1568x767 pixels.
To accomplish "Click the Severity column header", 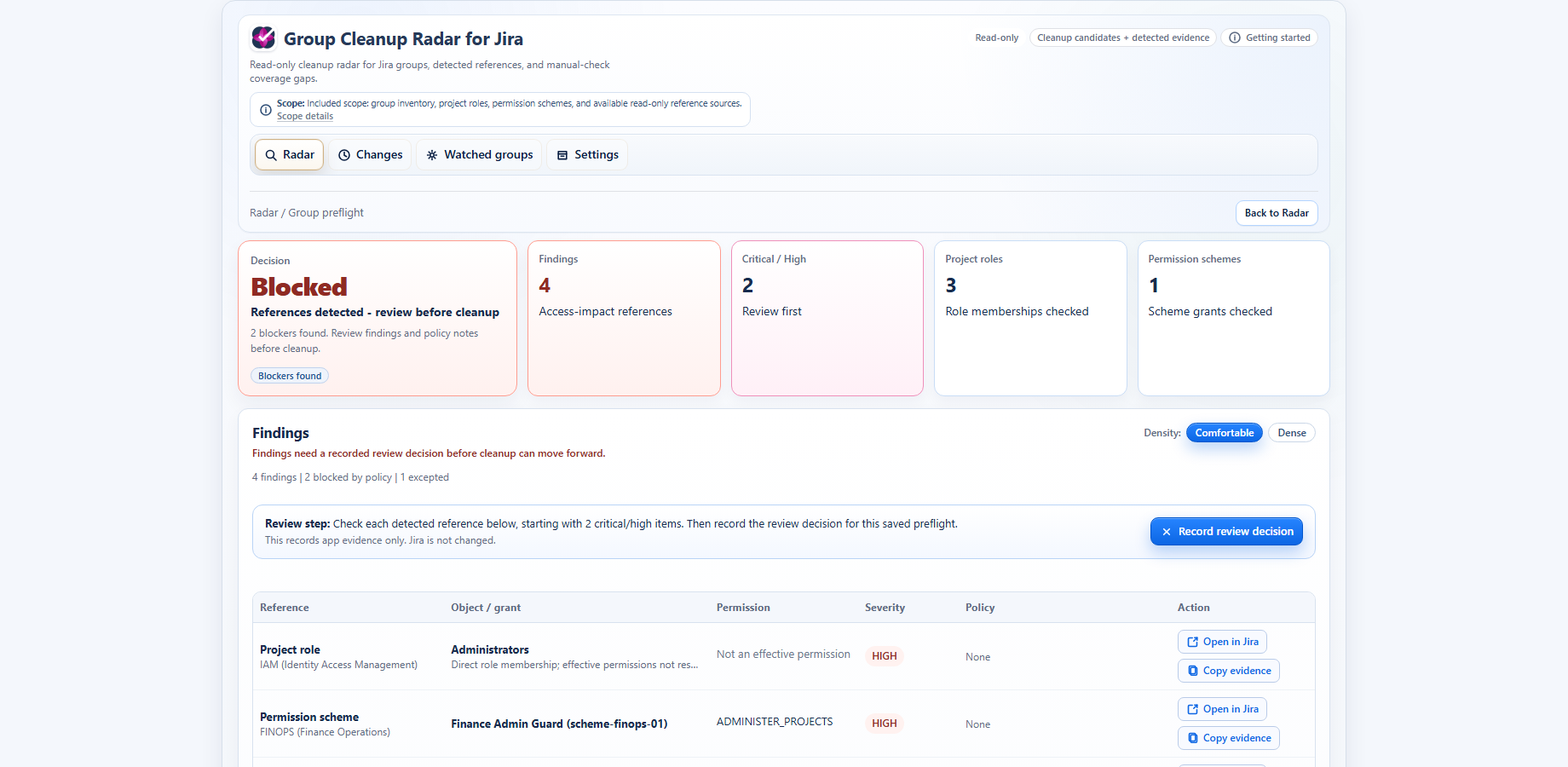I will 885,608.
